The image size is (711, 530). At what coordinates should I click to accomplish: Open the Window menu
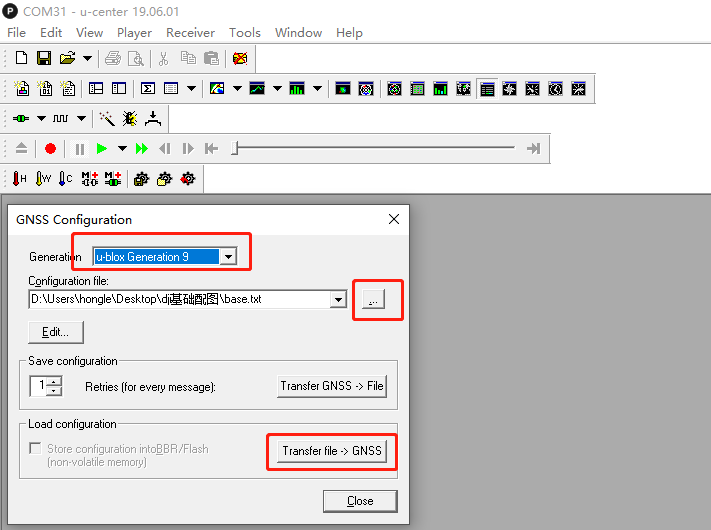298,33
